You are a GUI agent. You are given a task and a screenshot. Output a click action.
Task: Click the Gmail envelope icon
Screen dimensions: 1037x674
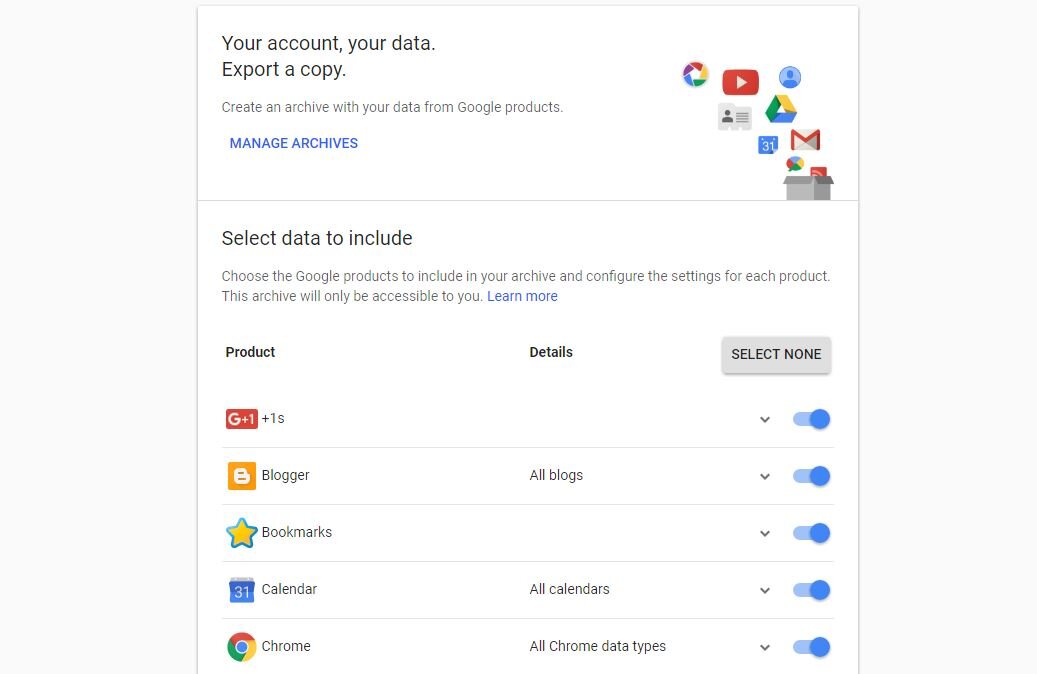pyautogui.click(x=805, y=140)
